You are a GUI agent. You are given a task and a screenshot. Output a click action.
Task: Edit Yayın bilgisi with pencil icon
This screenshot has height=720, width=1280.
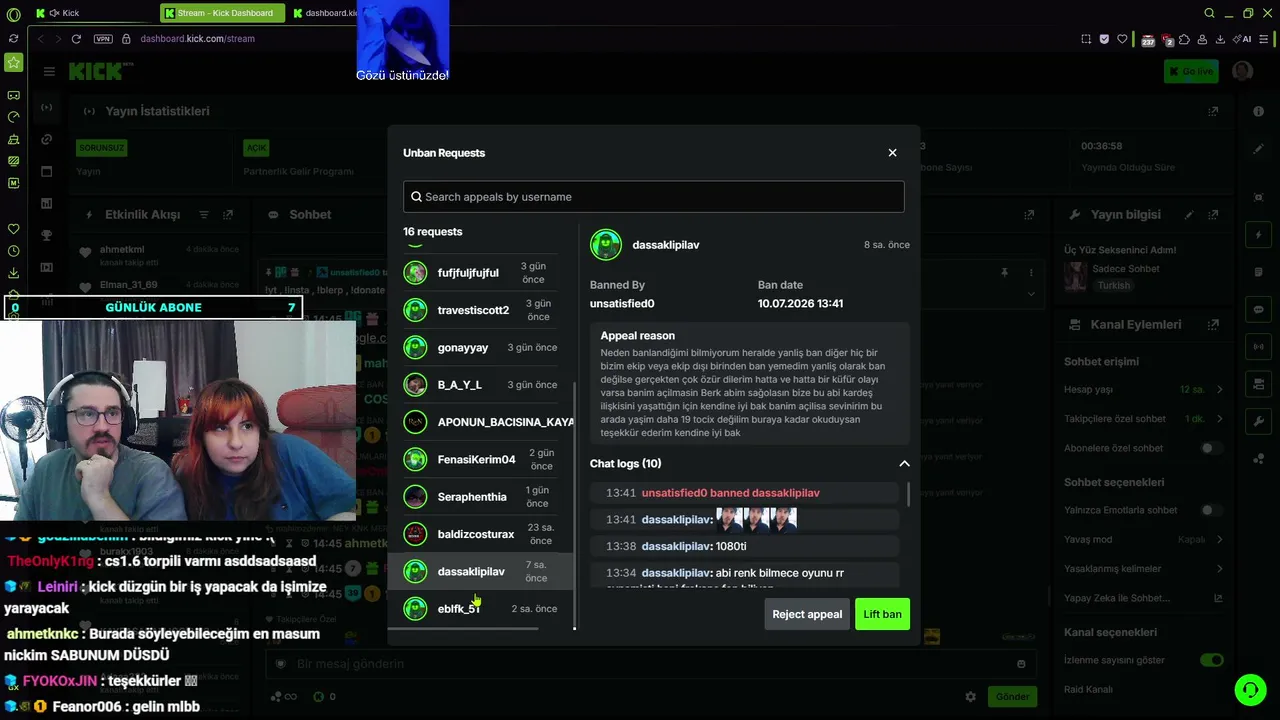click(x=1189, y=214)
